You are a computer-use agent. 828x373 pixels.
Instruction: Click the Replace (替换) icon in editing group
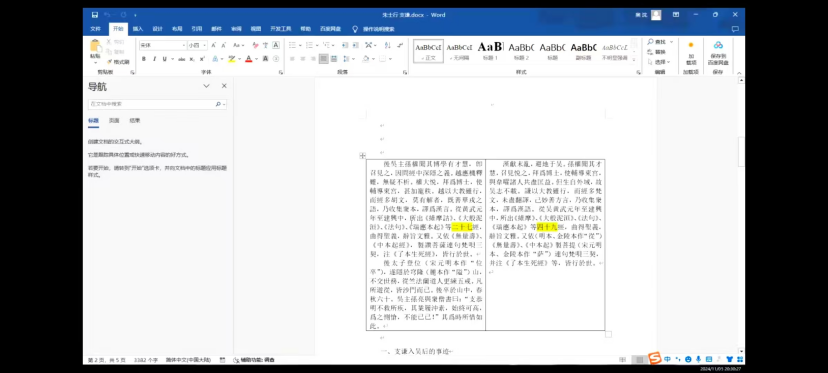[x=651, y=52]
